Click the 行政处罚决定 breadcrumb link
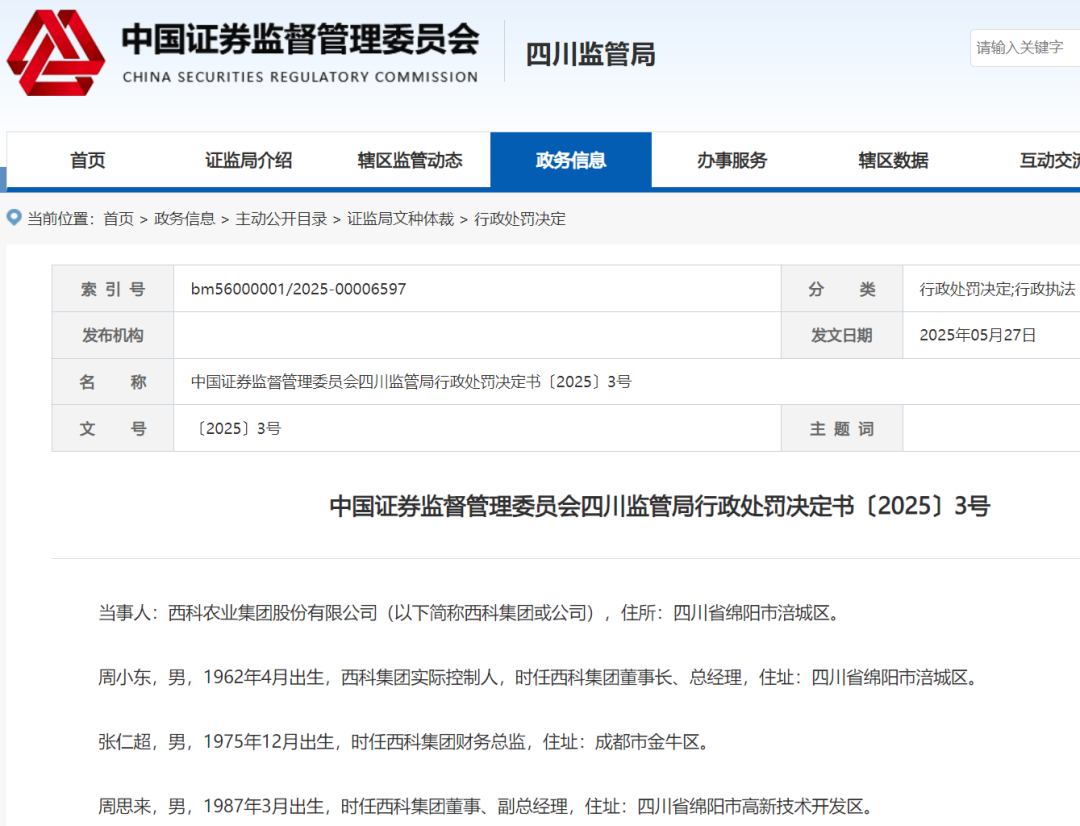 click(517, 219)
